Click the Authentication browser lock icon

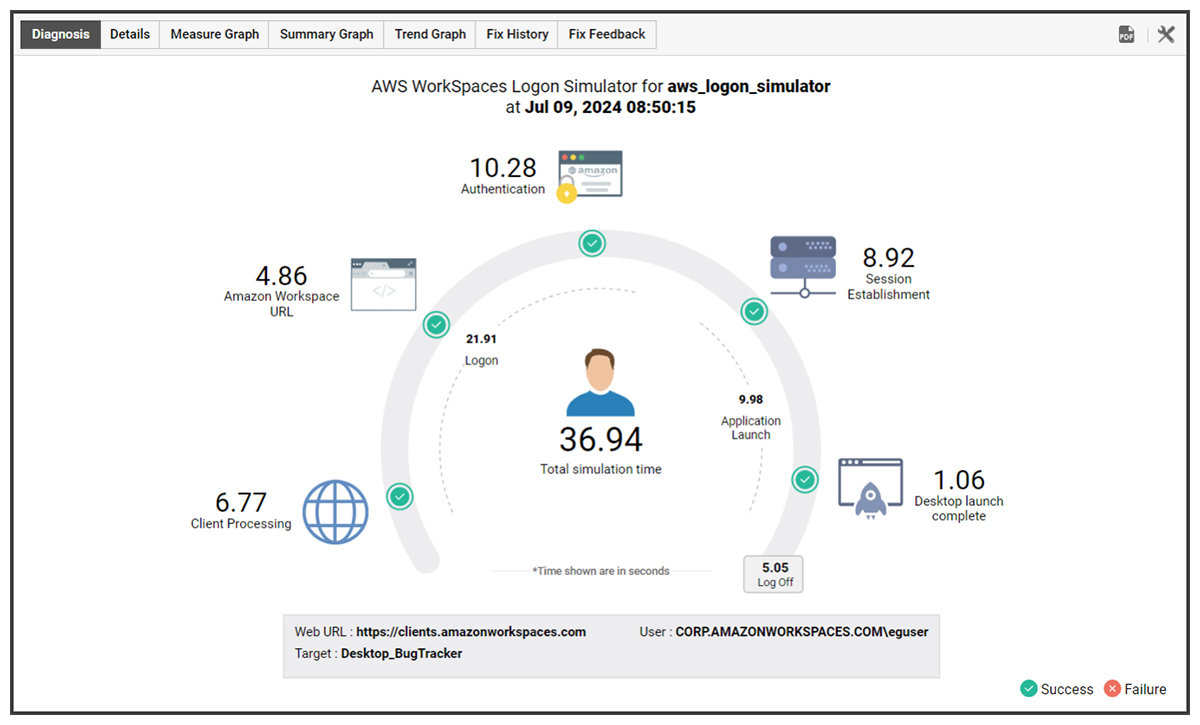coord(590,175)
